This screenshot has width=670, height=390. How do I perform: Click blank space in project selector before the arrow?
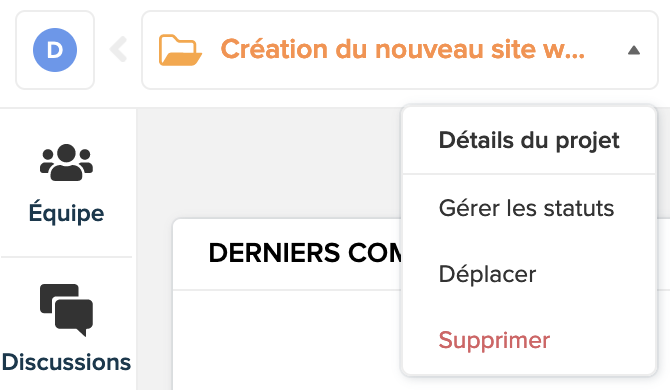(605, 50)
